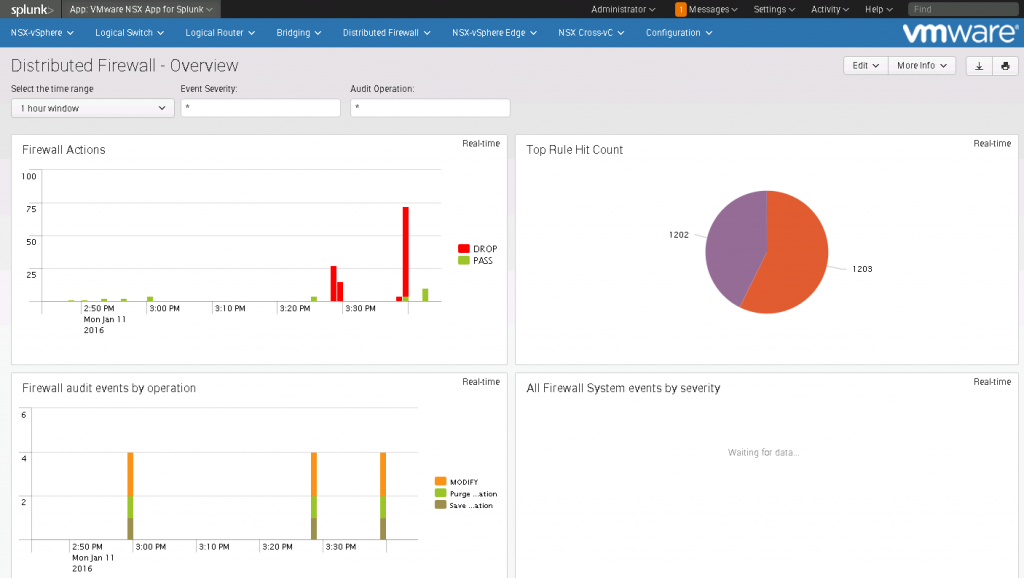
Task: Click the red DROP legend swatch
Action: pyautogui.click(x=464, y=249)
